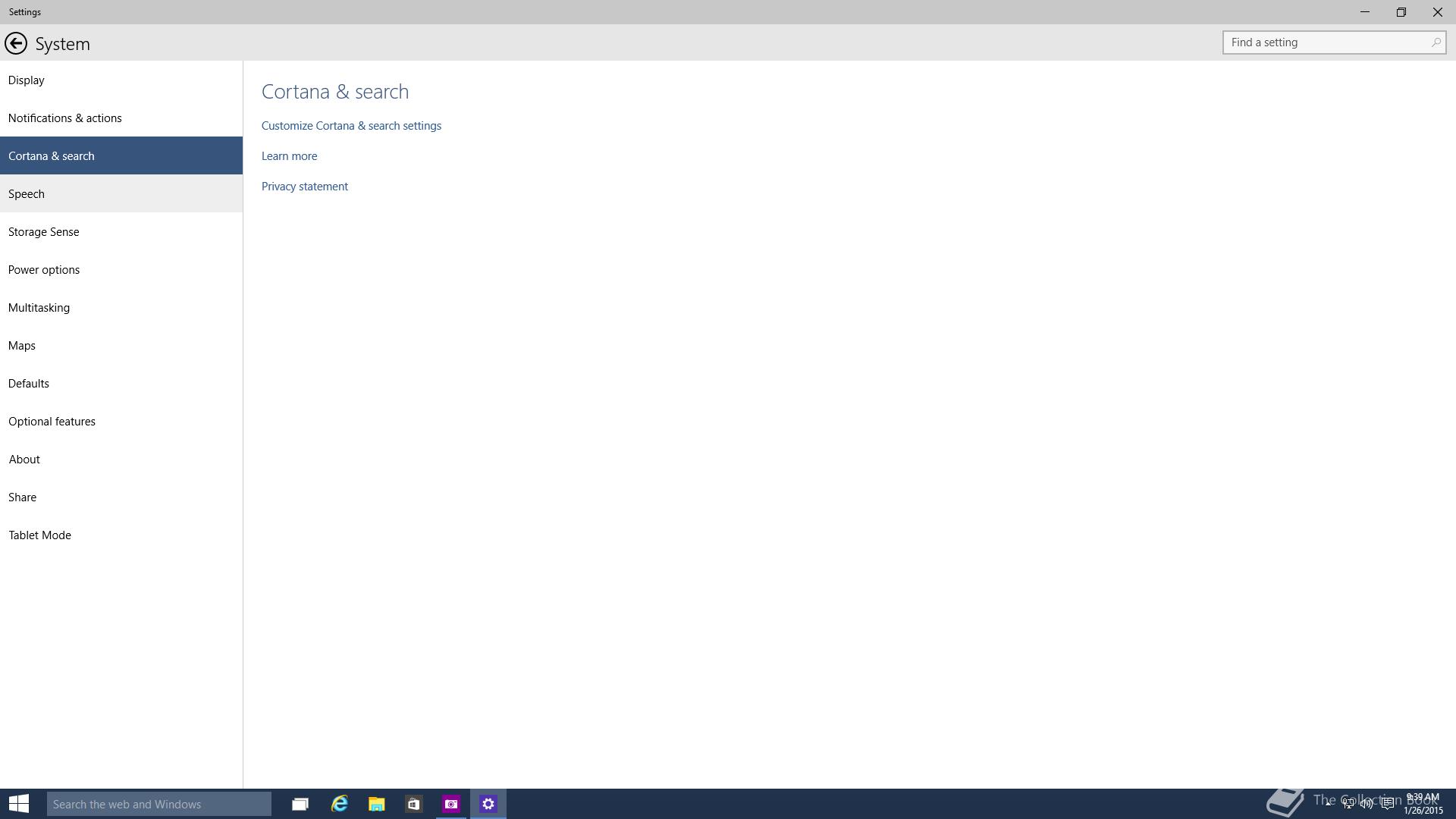The image size is (1456, 819).
Task: Open the Action Center notifications icon
Action: (x=1387, y=803)
